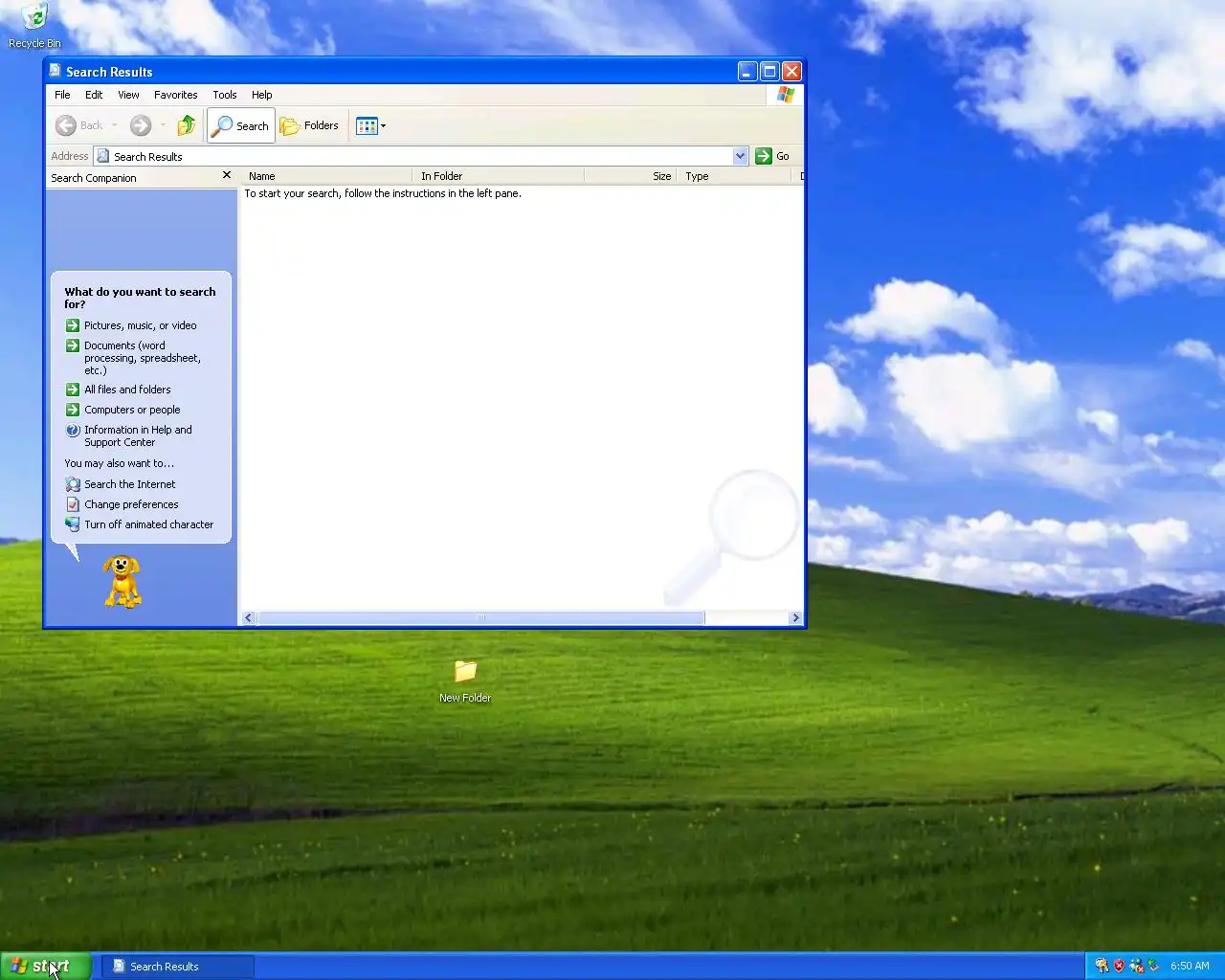Close the Search Companion pane
1225x980 pixels.
click(x=227, y=175)
